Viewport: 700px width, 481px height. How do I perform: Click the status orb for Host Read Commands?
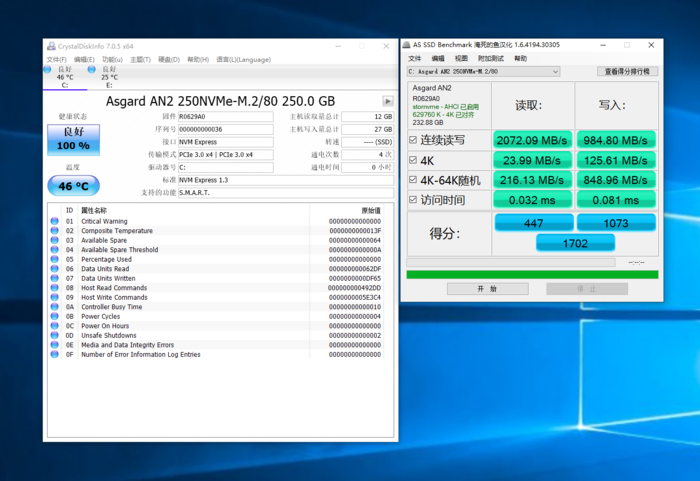pyautogui.click(x=54, y=288)
